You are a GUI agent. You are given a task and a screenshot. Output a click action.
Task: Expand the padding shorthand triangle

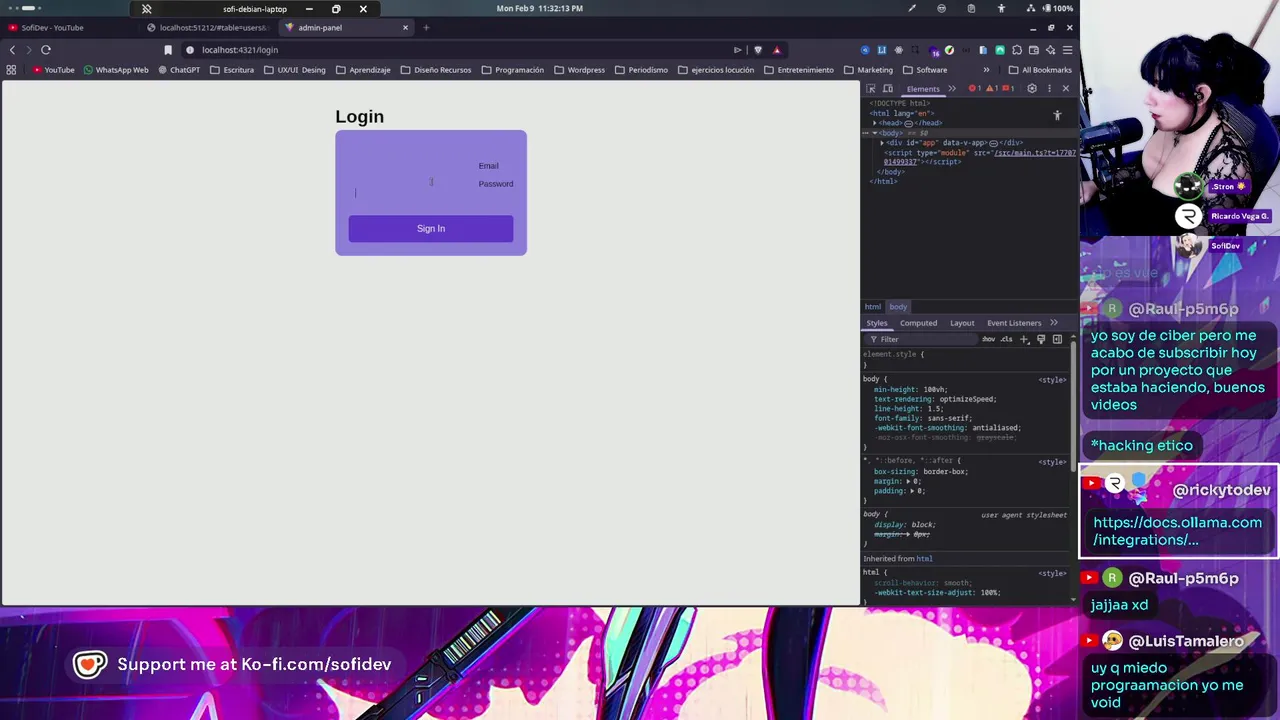[x=911, y=491]
